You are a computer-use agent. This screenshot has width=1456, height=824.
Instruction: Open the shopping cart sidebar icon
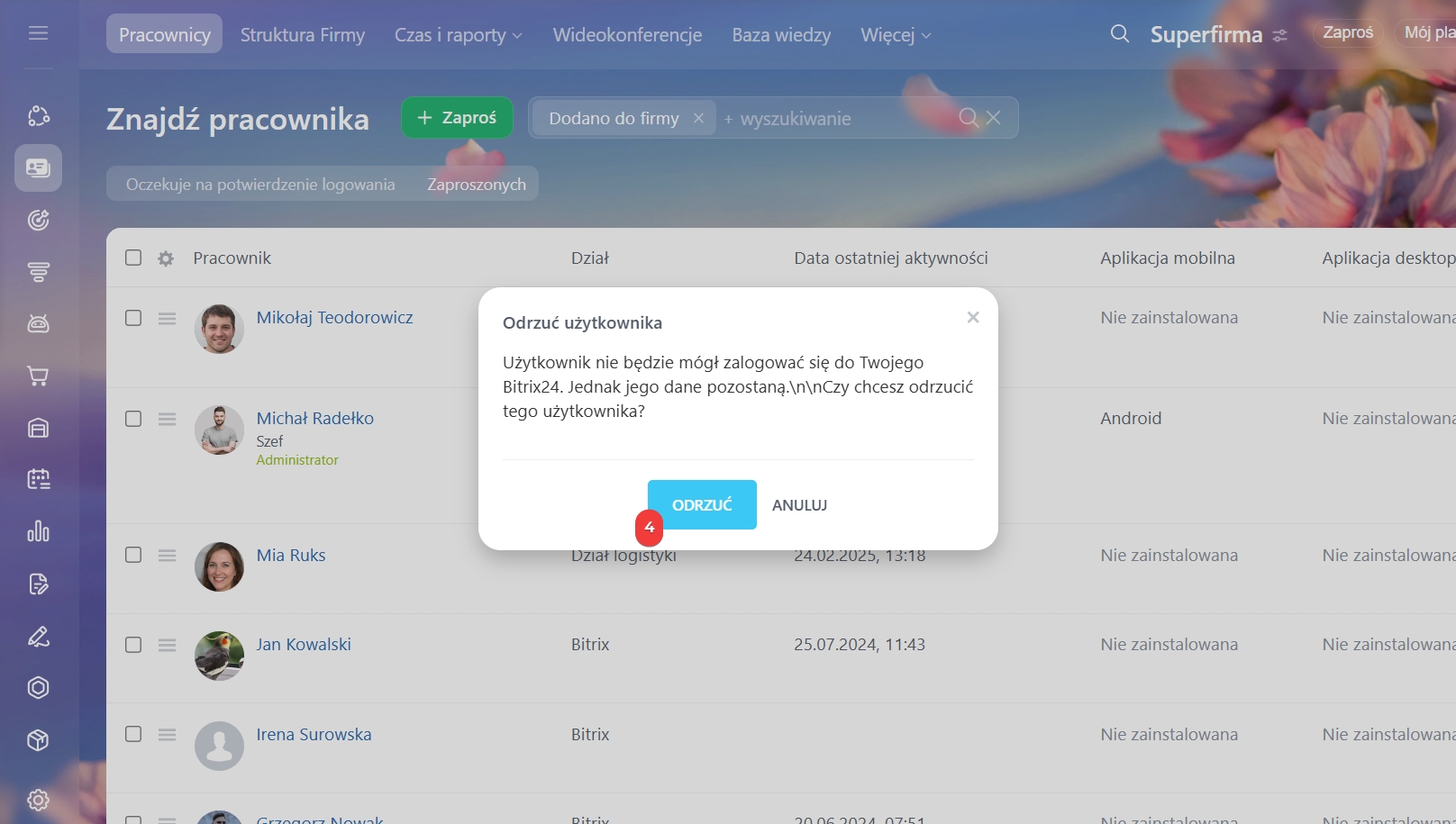pyautogui.click(x=38, y=376)
